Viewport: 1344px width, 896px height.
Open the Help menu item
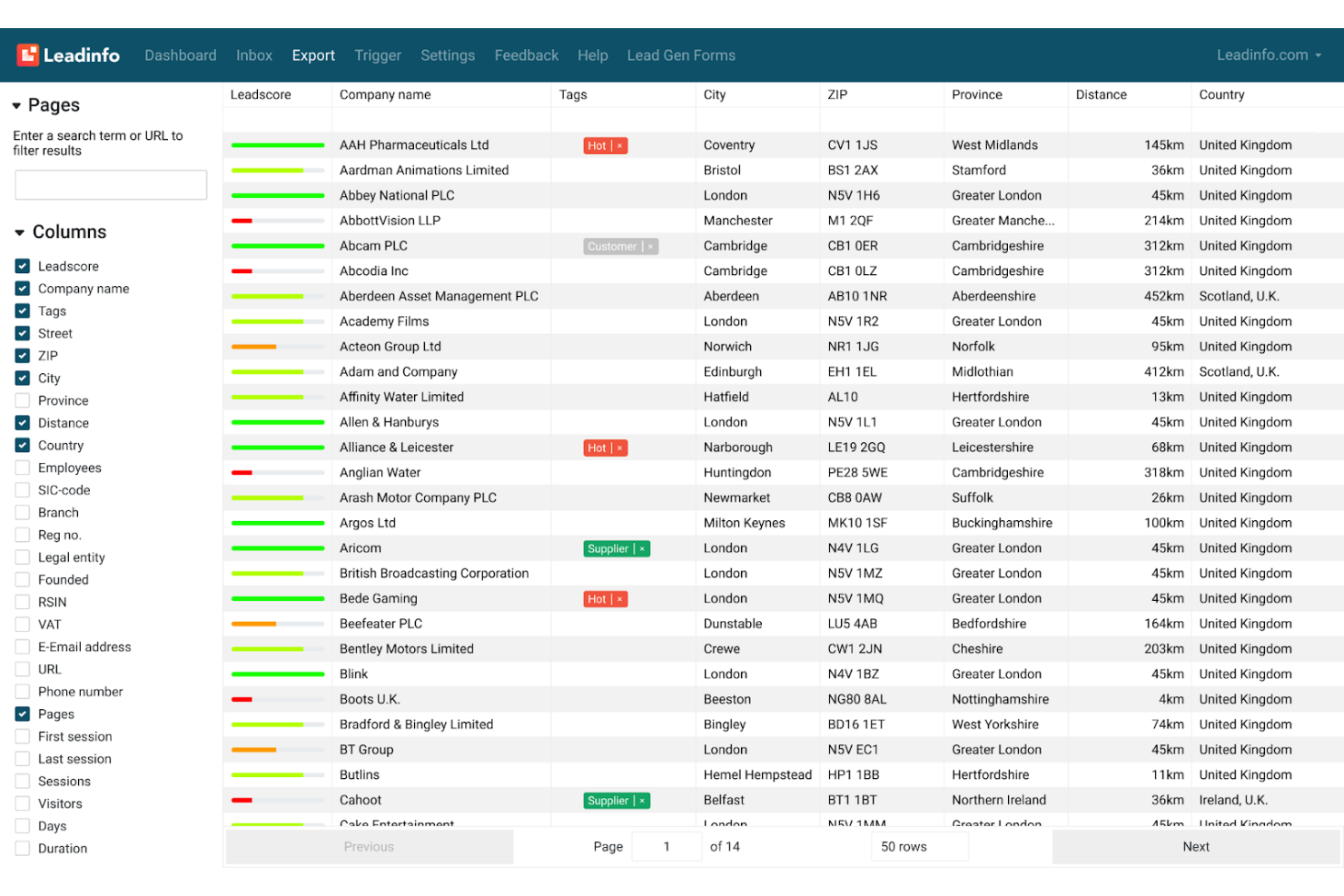(593, 55)
